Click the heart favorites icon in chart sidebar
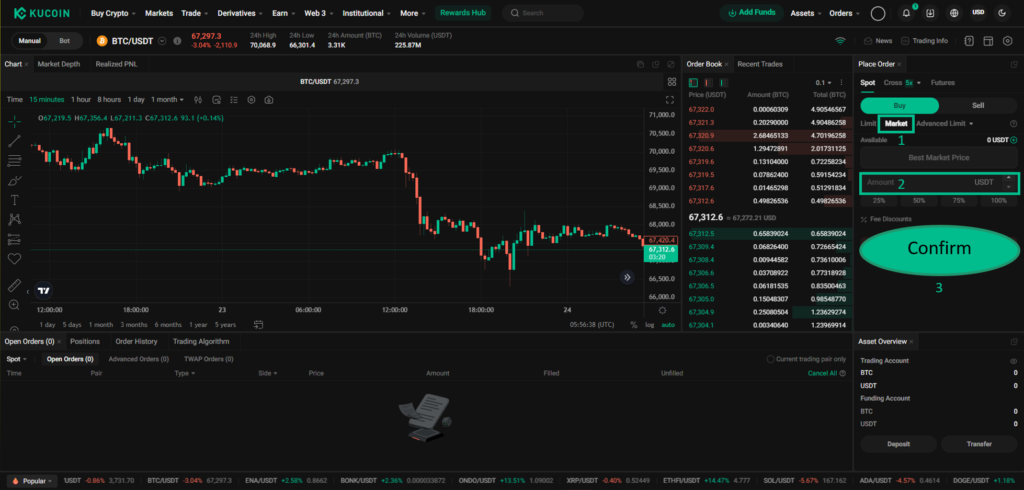Viewport: 1024px width, 490px height. [14, 259]
